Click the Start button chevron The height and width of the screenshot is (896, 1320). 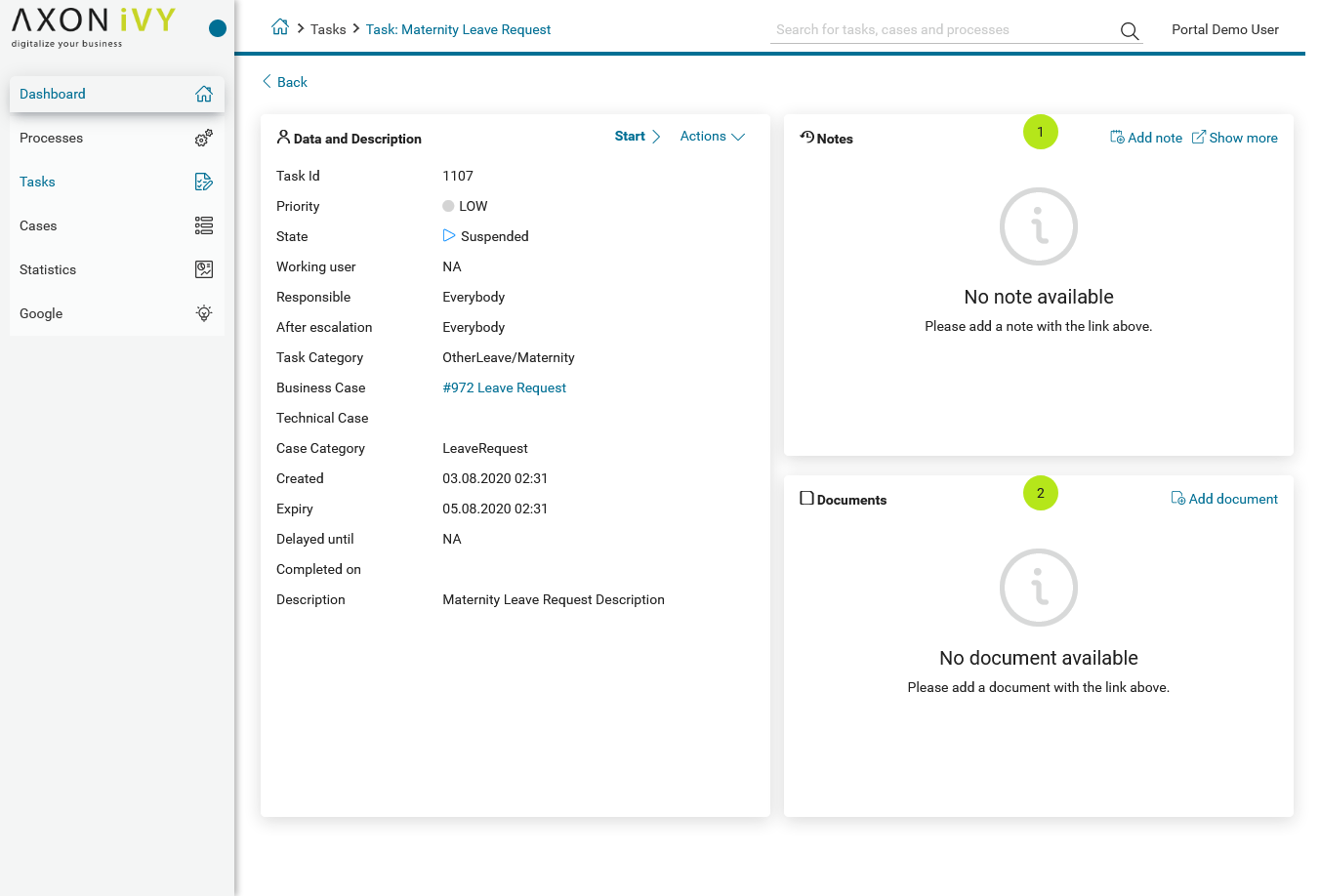pyautogui.click(x=656, y=137)
